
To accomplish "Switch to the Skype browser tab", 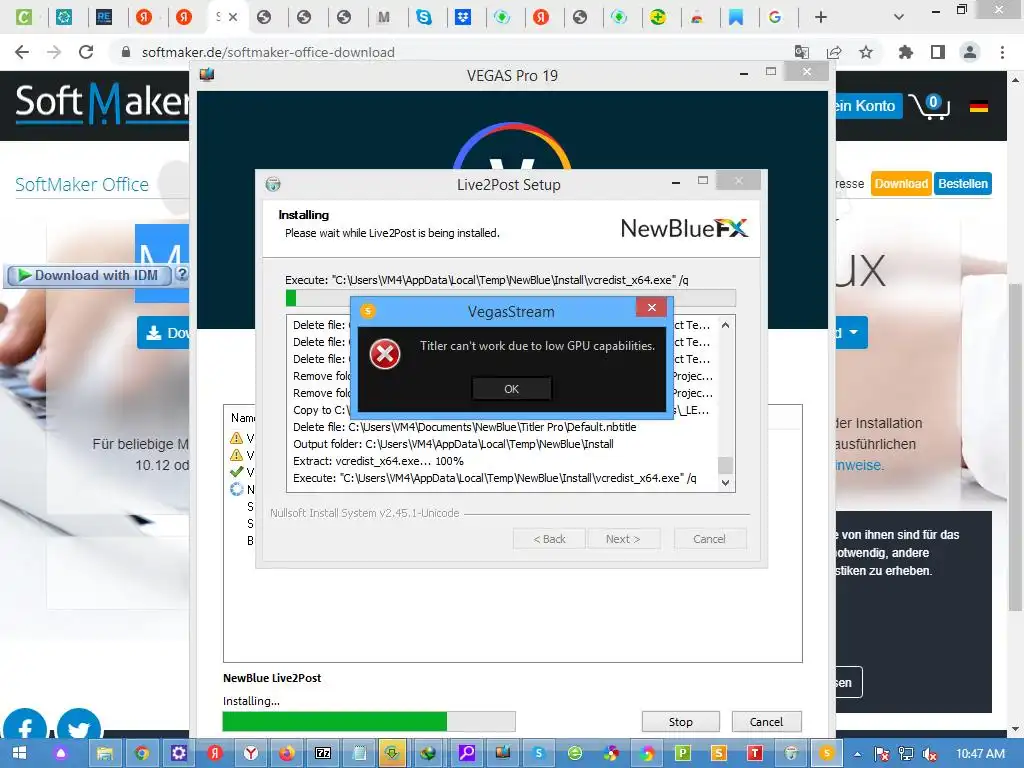I will point(424,17).
